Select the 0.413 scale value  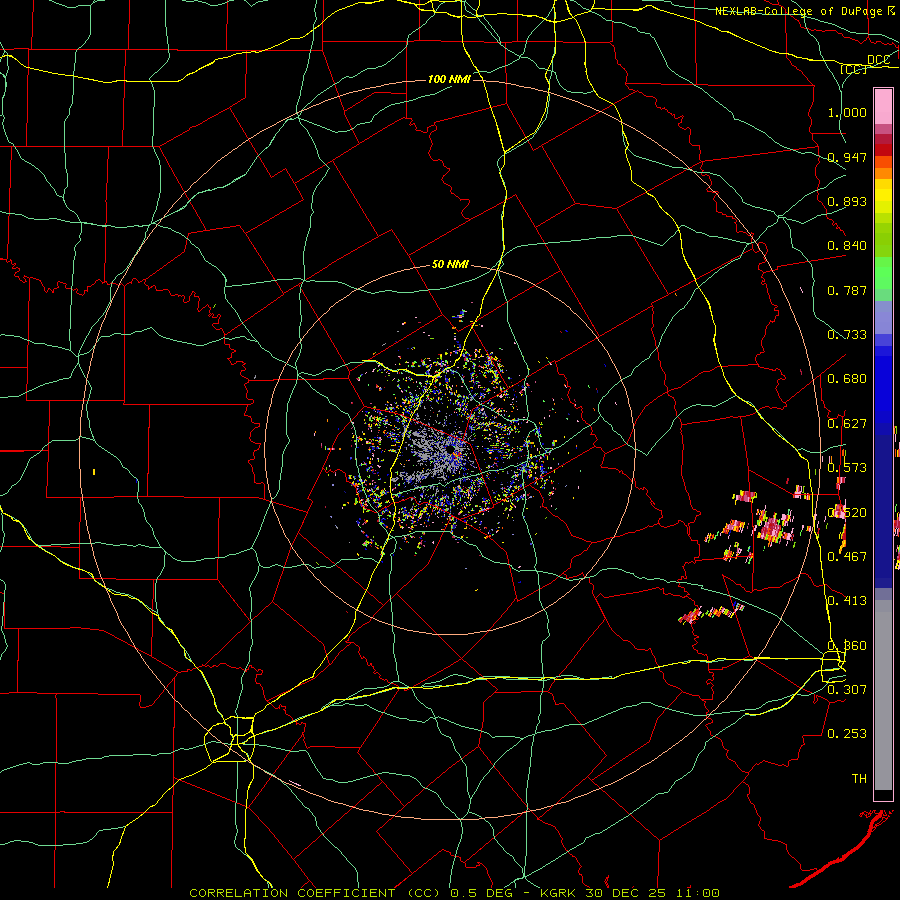847,601
